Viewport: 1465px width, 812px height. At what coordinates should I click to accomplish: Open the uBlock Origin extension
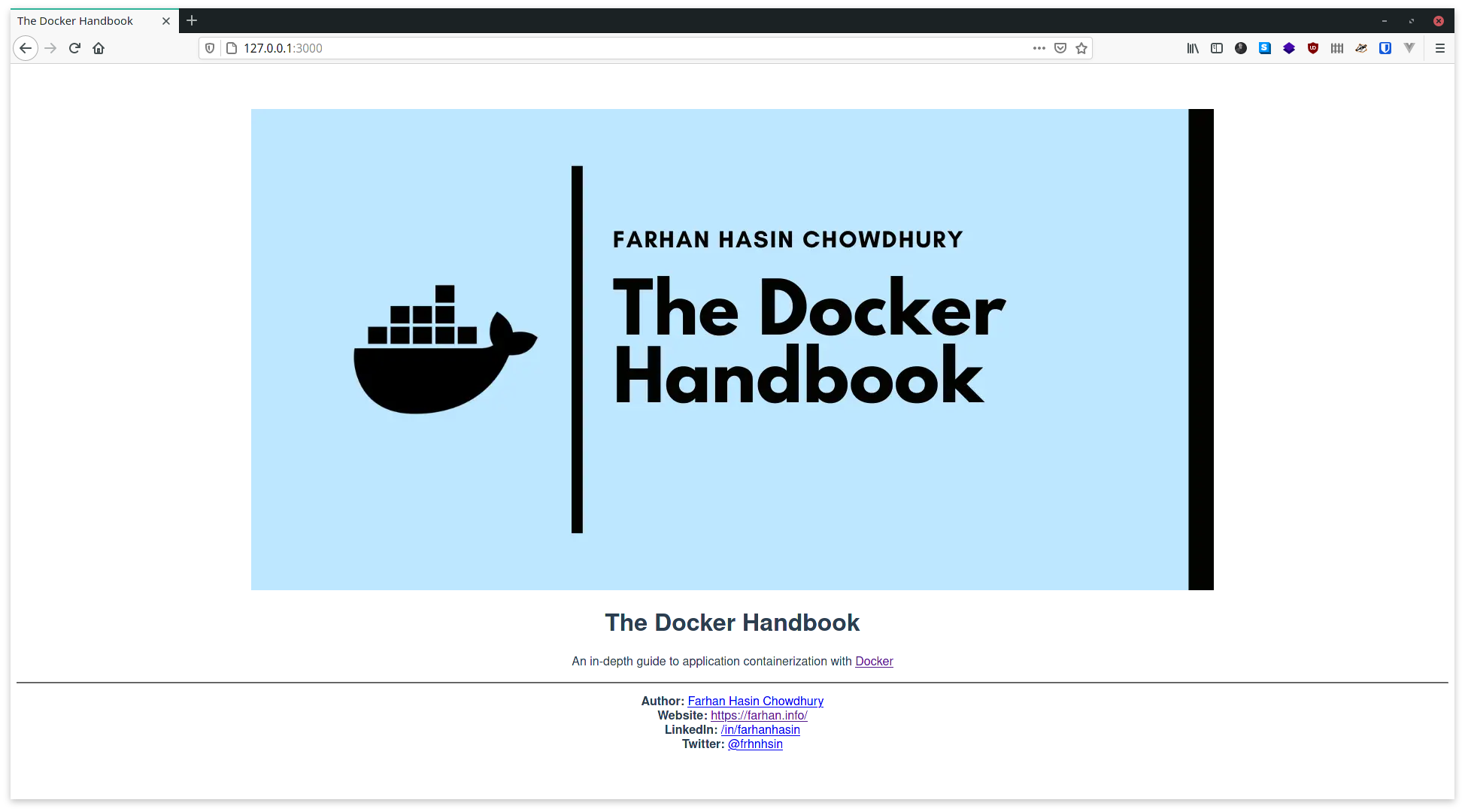click(x=1313, y=48)
